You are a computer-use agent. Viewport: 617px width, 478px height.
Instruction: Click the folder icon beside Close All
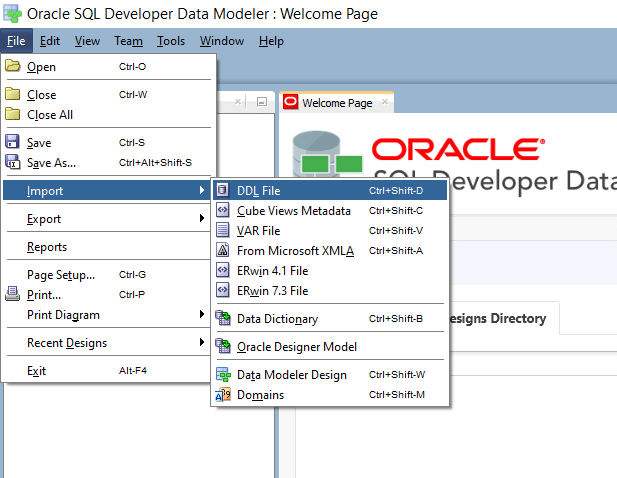click(x=13, y=114)
